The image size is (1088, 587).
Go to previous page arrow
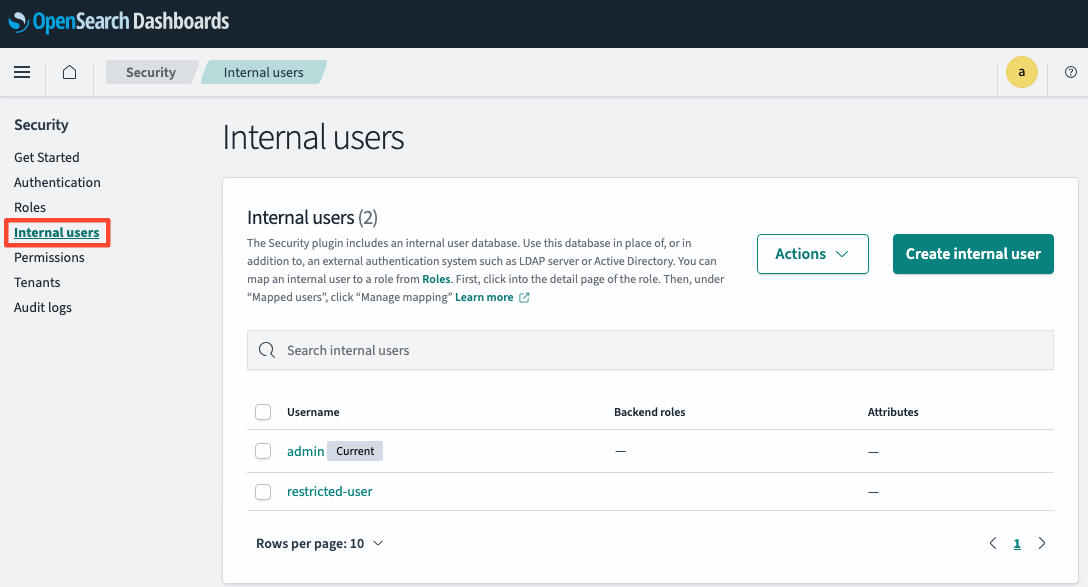pos(993,543)
